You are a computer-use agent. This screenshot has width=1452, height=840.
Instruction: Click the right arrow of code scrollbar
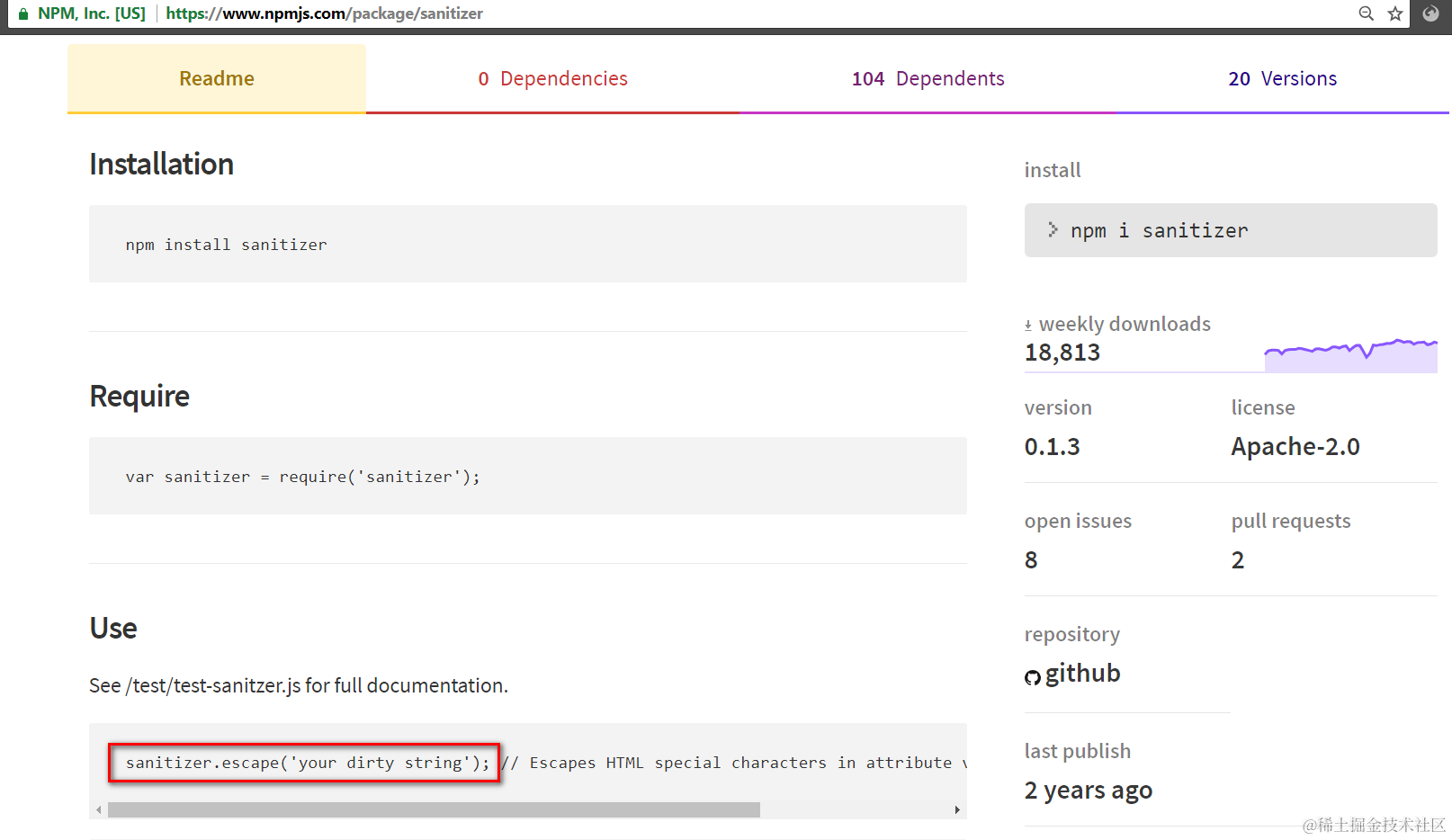coord(957,810)
